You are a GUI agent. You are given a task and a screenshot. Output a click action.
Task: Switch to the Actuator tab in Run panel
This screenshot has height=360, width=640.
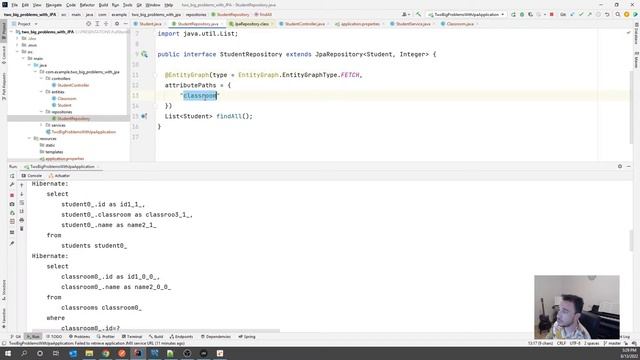[x=59, y=176]
